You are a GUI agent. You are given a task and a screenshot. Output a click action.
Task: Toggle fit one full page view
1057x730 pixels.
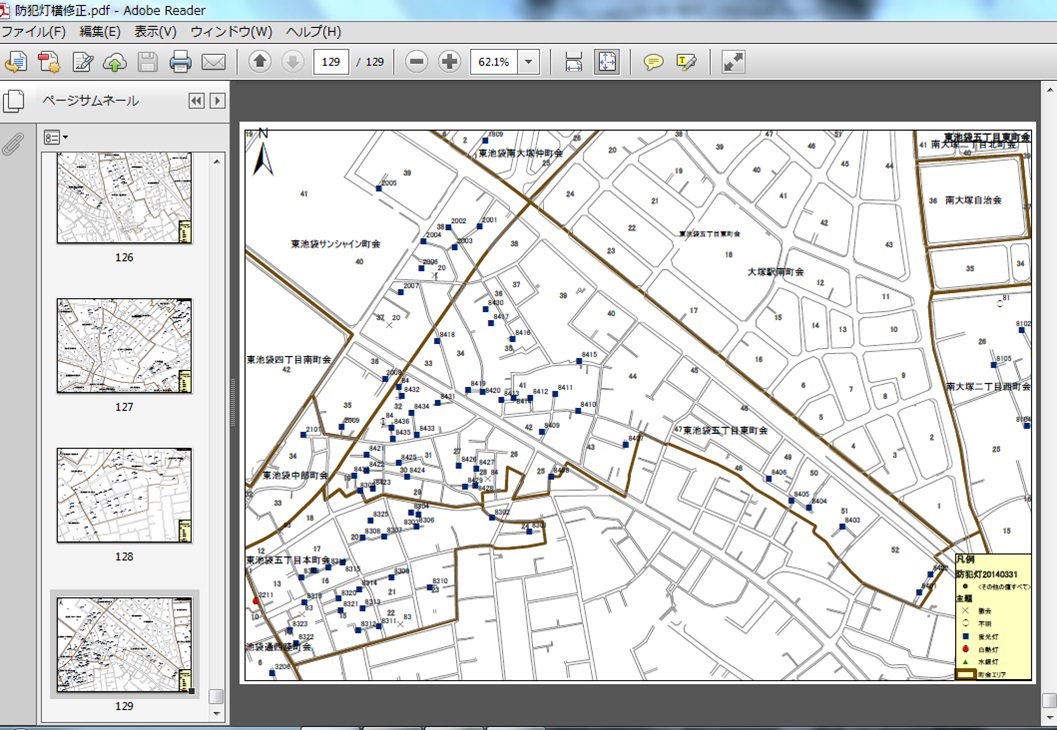606,62
